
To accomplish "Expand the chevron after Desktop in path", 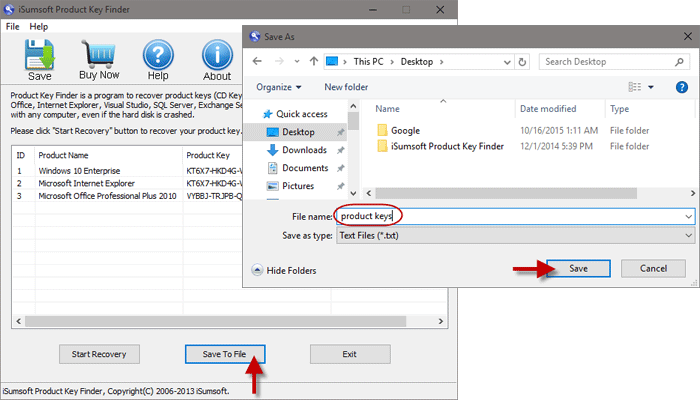I will [x=442, y=62].
